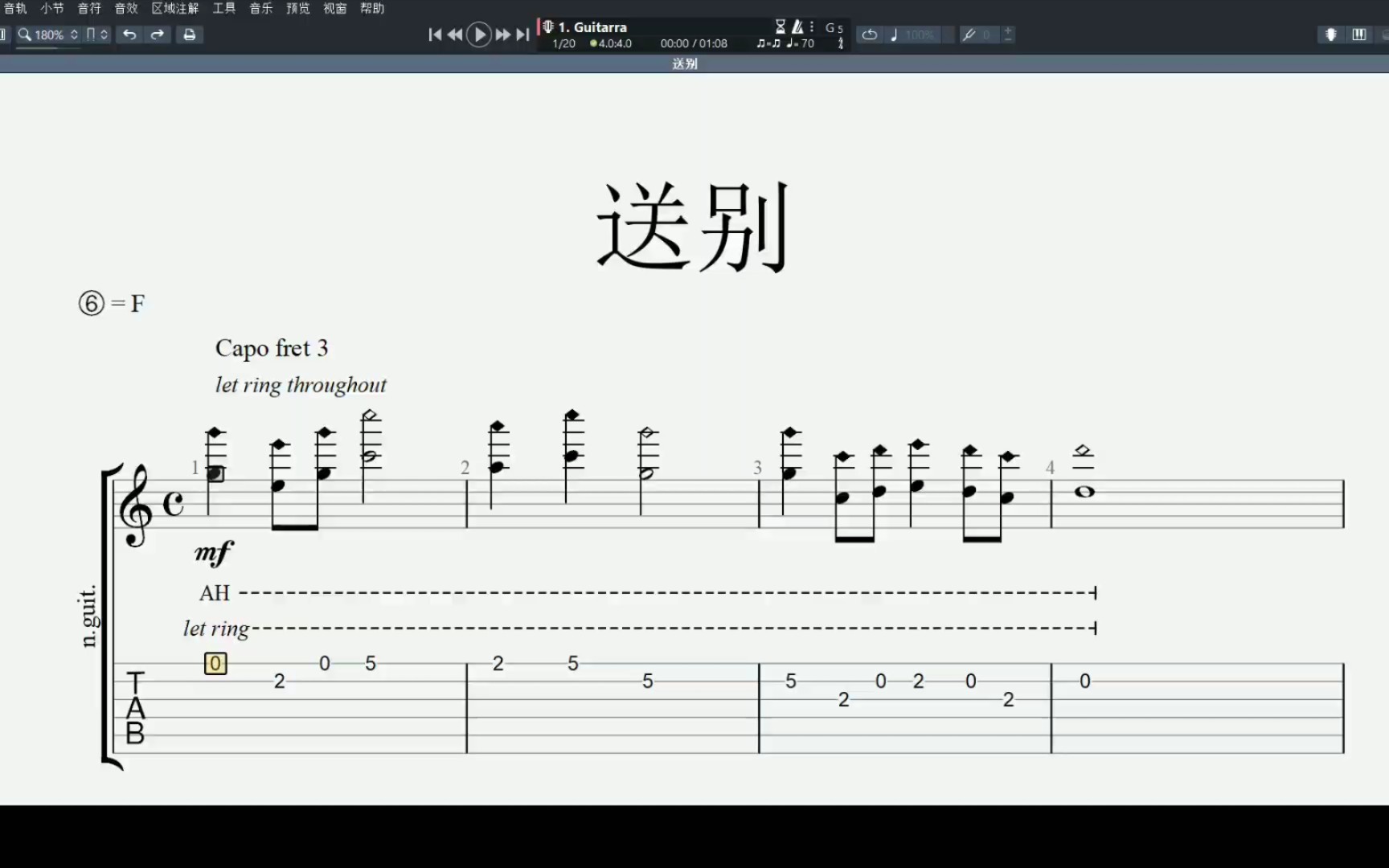Click the mf dynamic marking

(x=213, y=552)
